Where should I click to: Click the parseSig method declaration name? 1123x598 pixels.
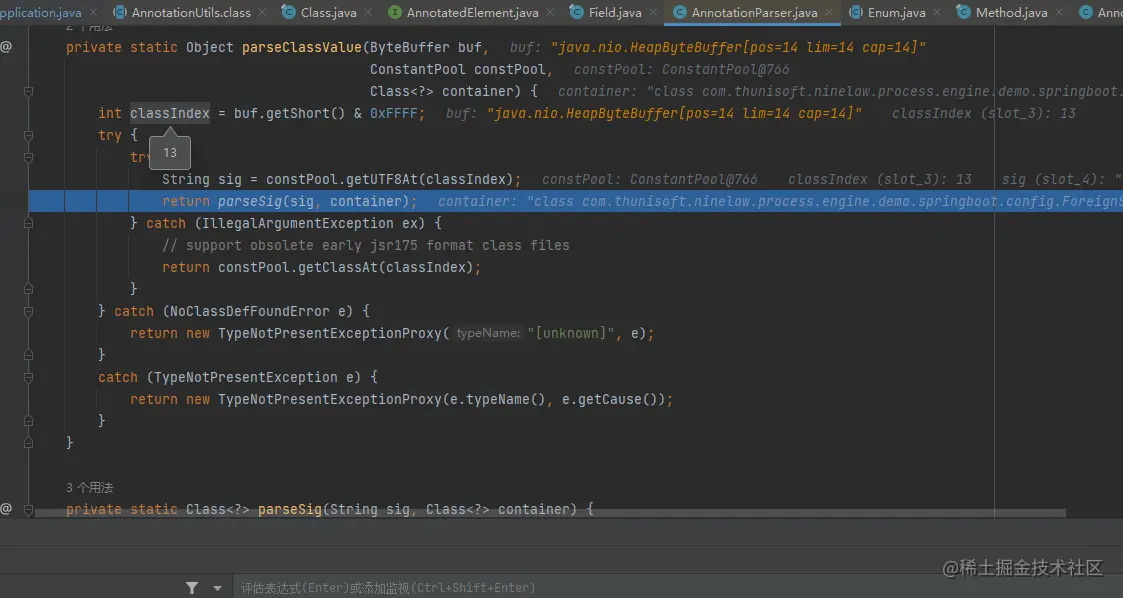click(x=289, y=509)
